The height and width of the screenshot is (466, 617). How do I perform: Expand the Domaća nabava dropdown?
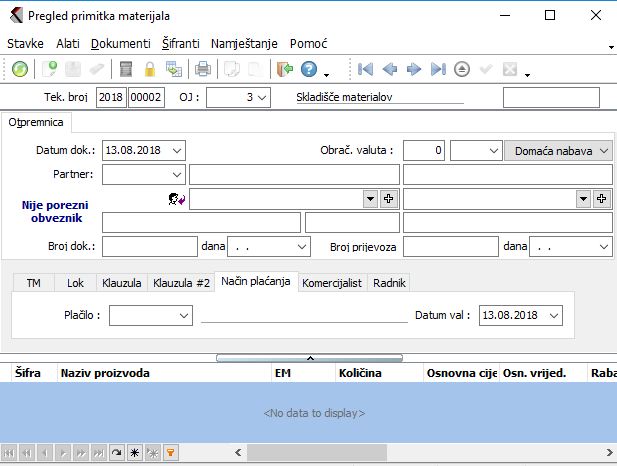(603, 150)
